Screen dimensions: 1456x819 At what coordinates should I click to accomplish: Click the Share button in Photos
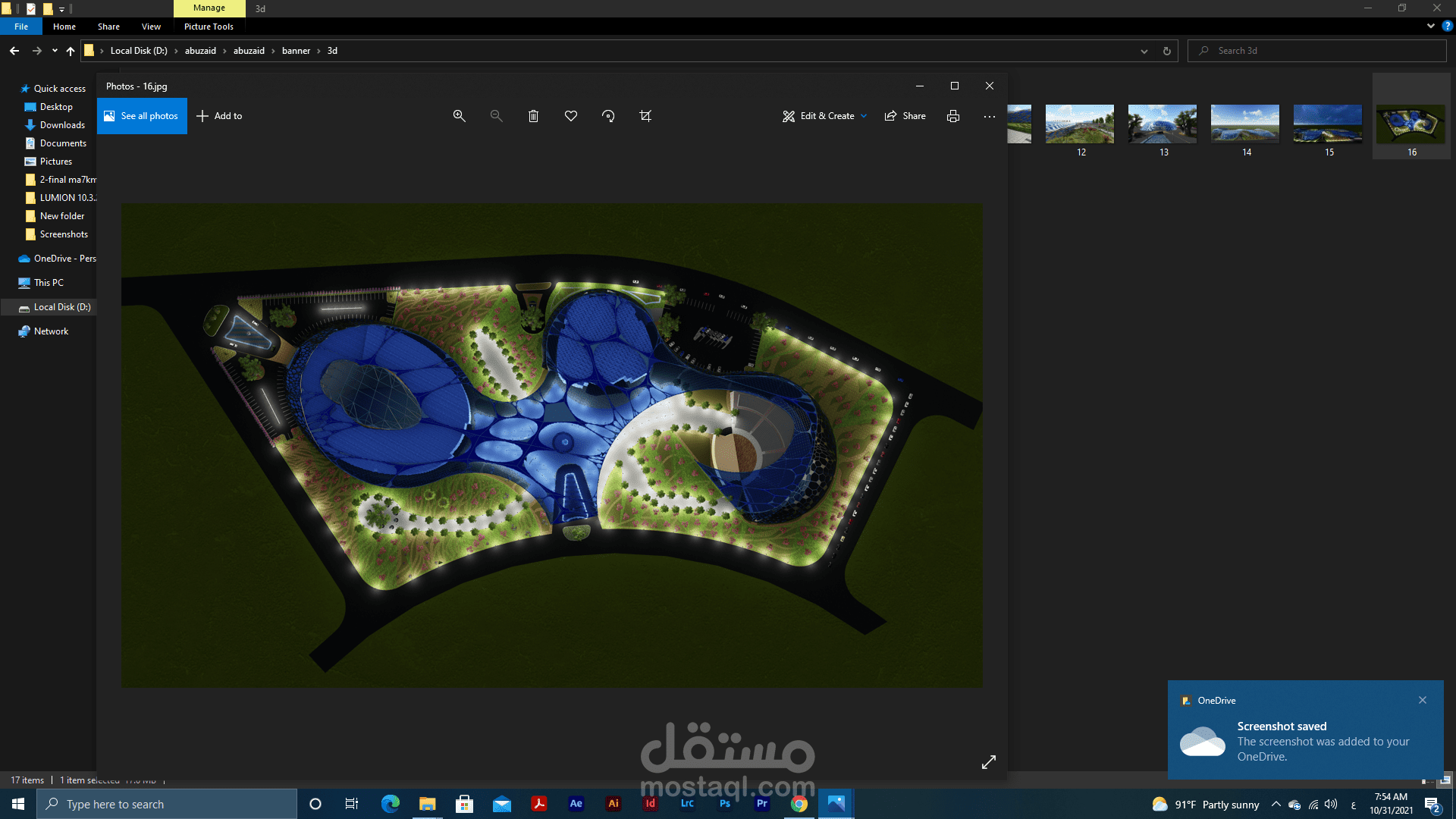tap(905, 116)
